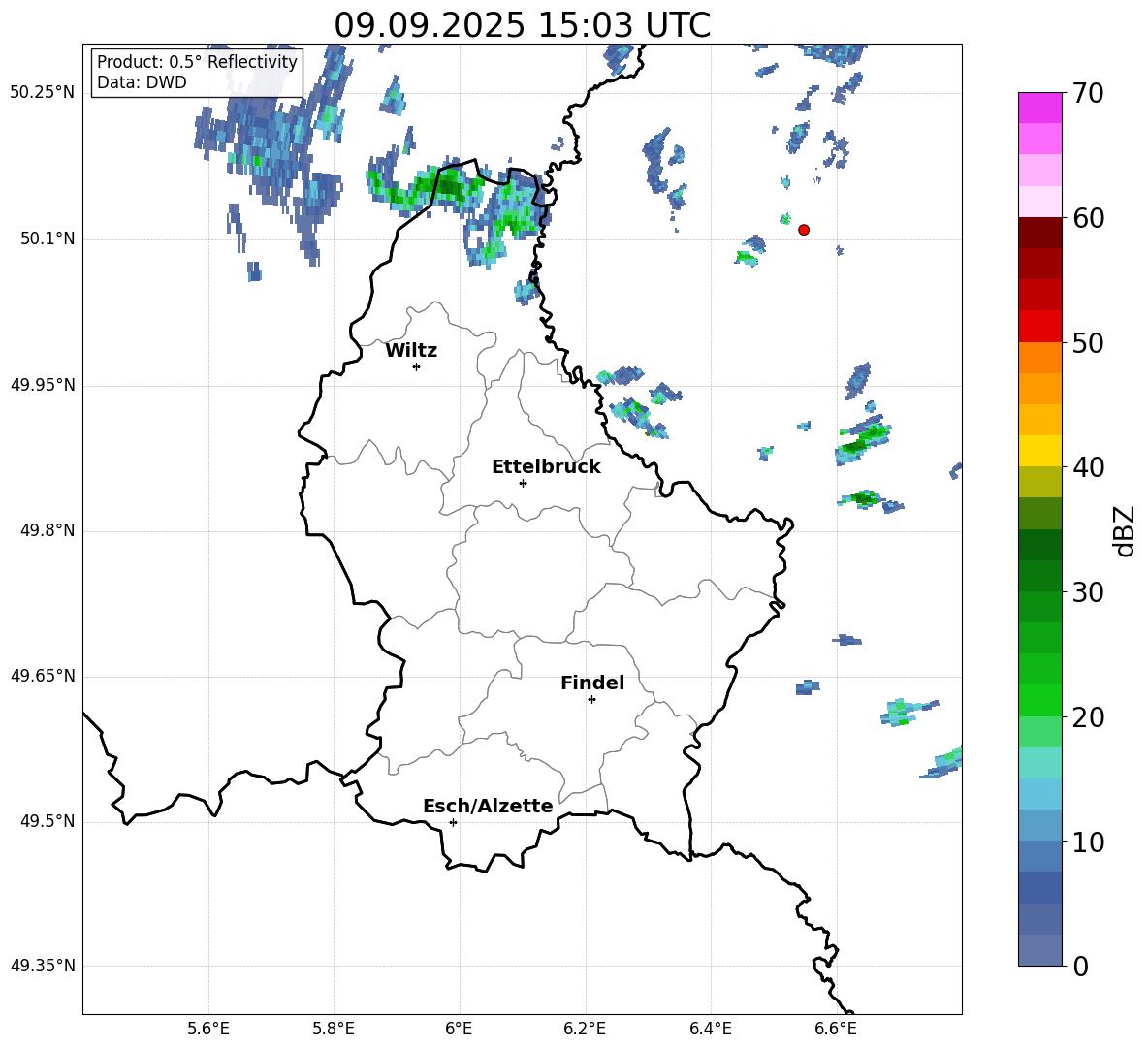Image resolution: width=1148 pixels, height=1048 pixels.
Task: Click the 49.95°N latitude label
Action: coord(43,385)
